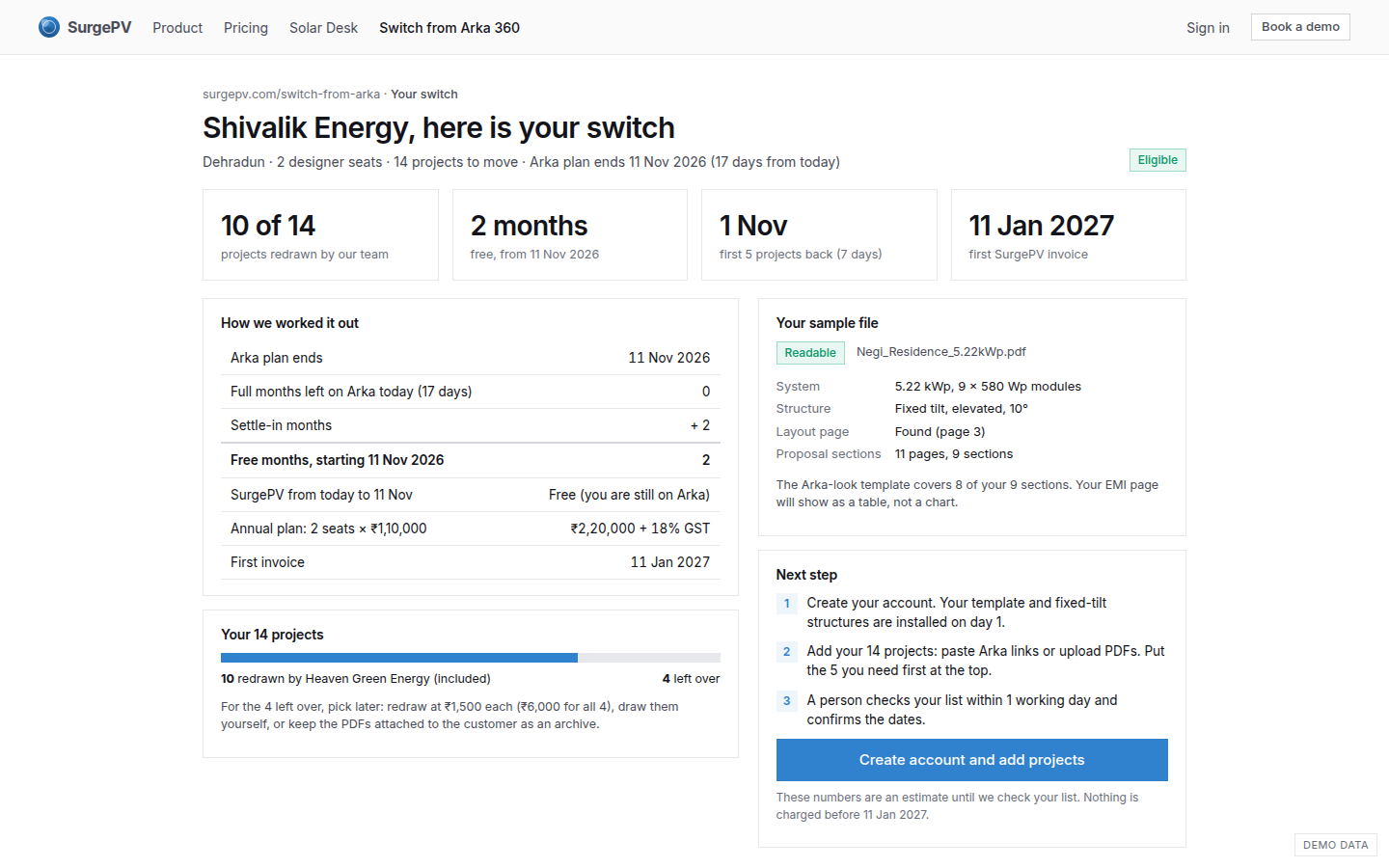Image resolution: width=1389 pixels, height=868 pixels.
Task: Click 'Your sample file' heading
Action: 828,323
